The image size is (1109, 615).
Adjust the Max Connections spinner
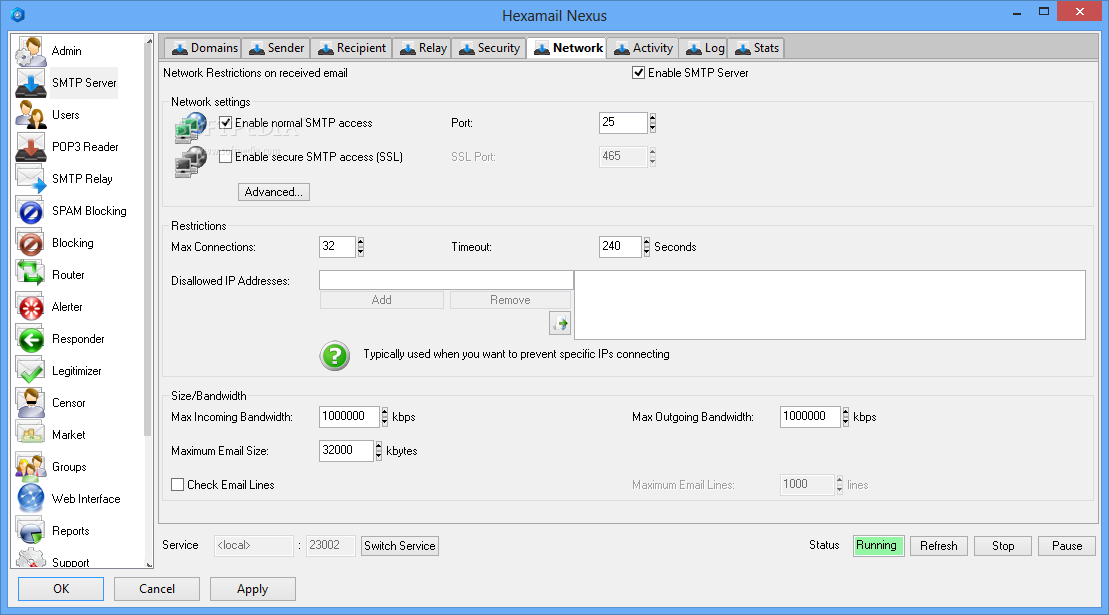click(361, 247)
